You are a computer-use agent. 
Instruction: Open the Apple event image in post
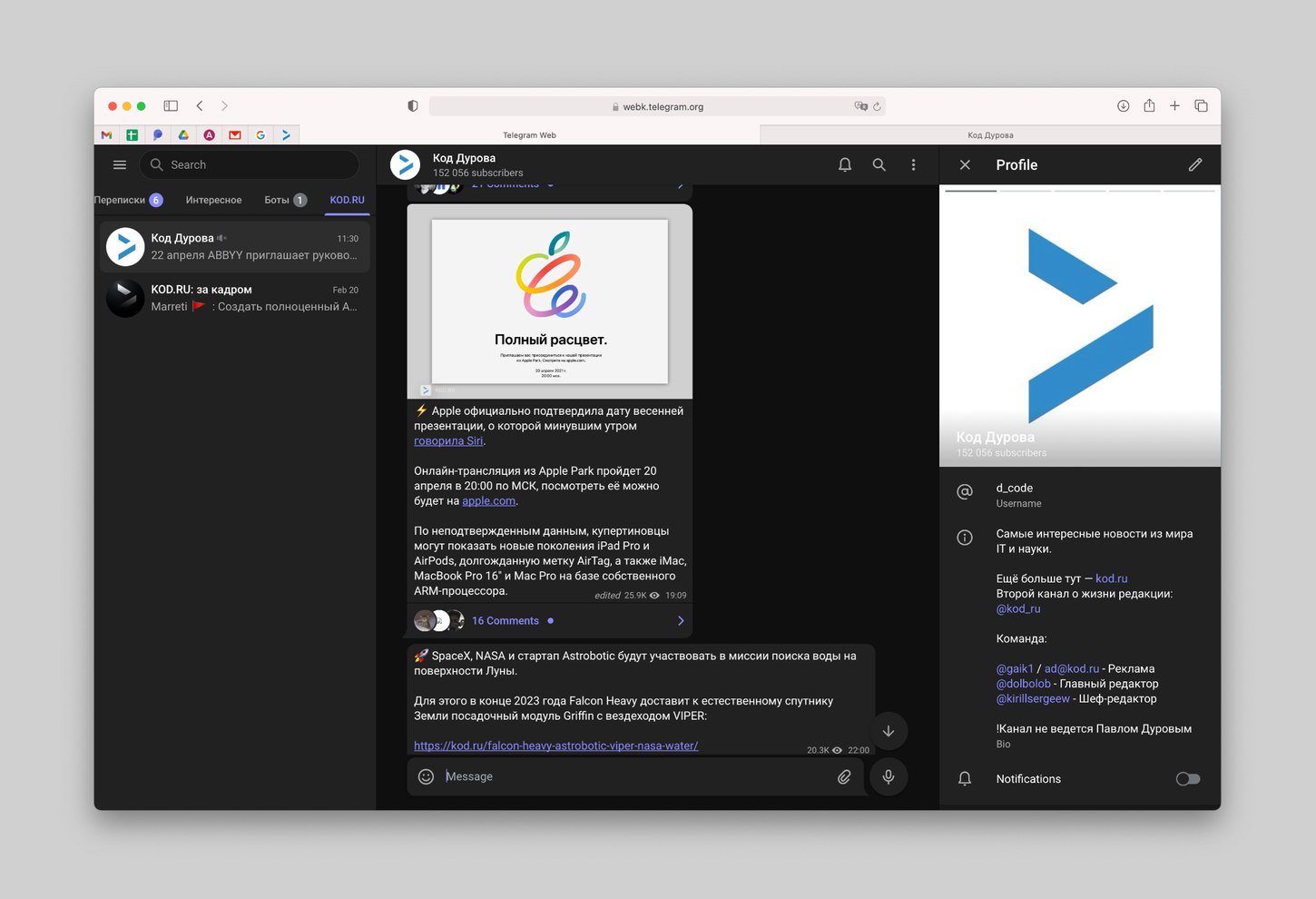(x=550, y=301)
